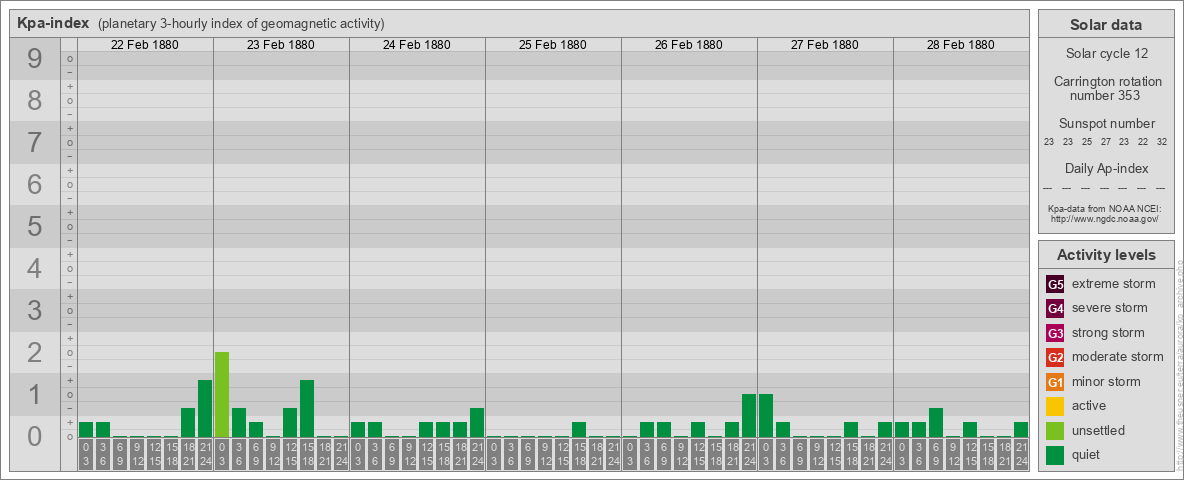Click the sunspot number value 27
The width and height of the screenshot is (1184, 480).
(1105, 142)
